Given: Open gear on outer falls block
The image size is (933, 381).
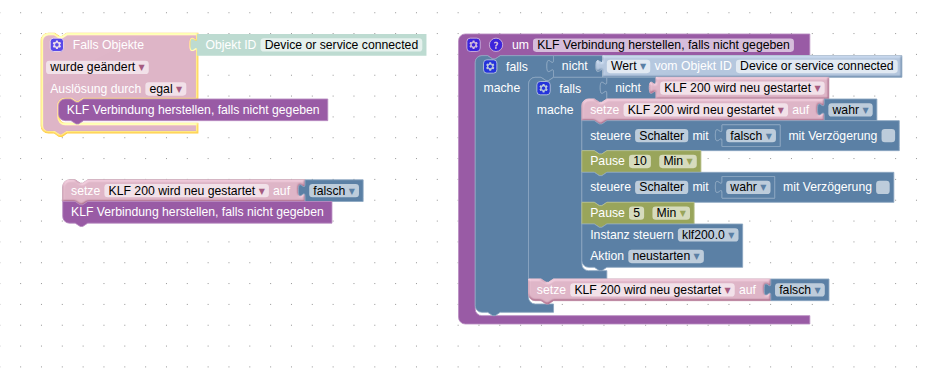Looking at the screenshot, I should tap(490, 66).
